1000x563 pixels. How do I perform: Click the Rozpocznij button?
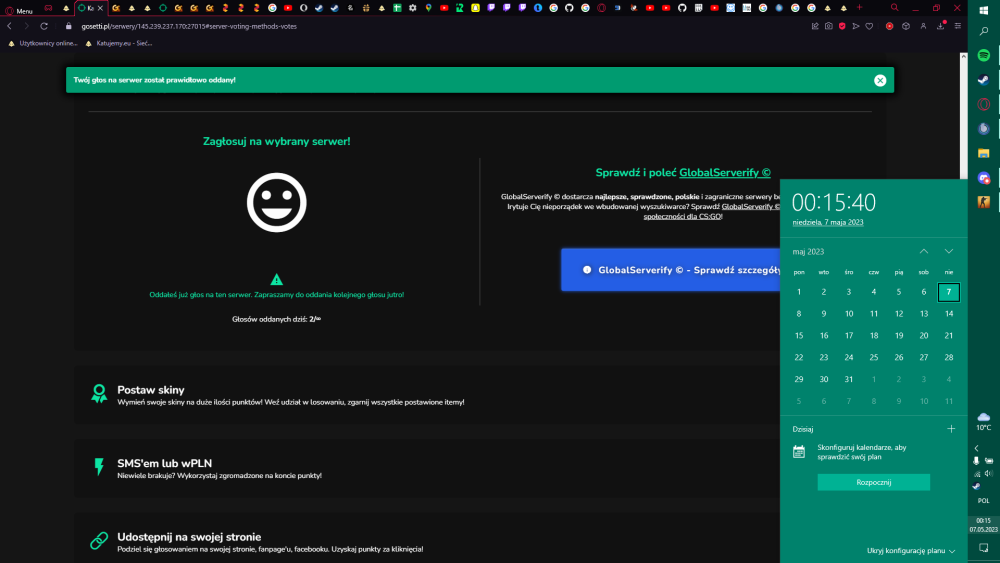point(874,482)
